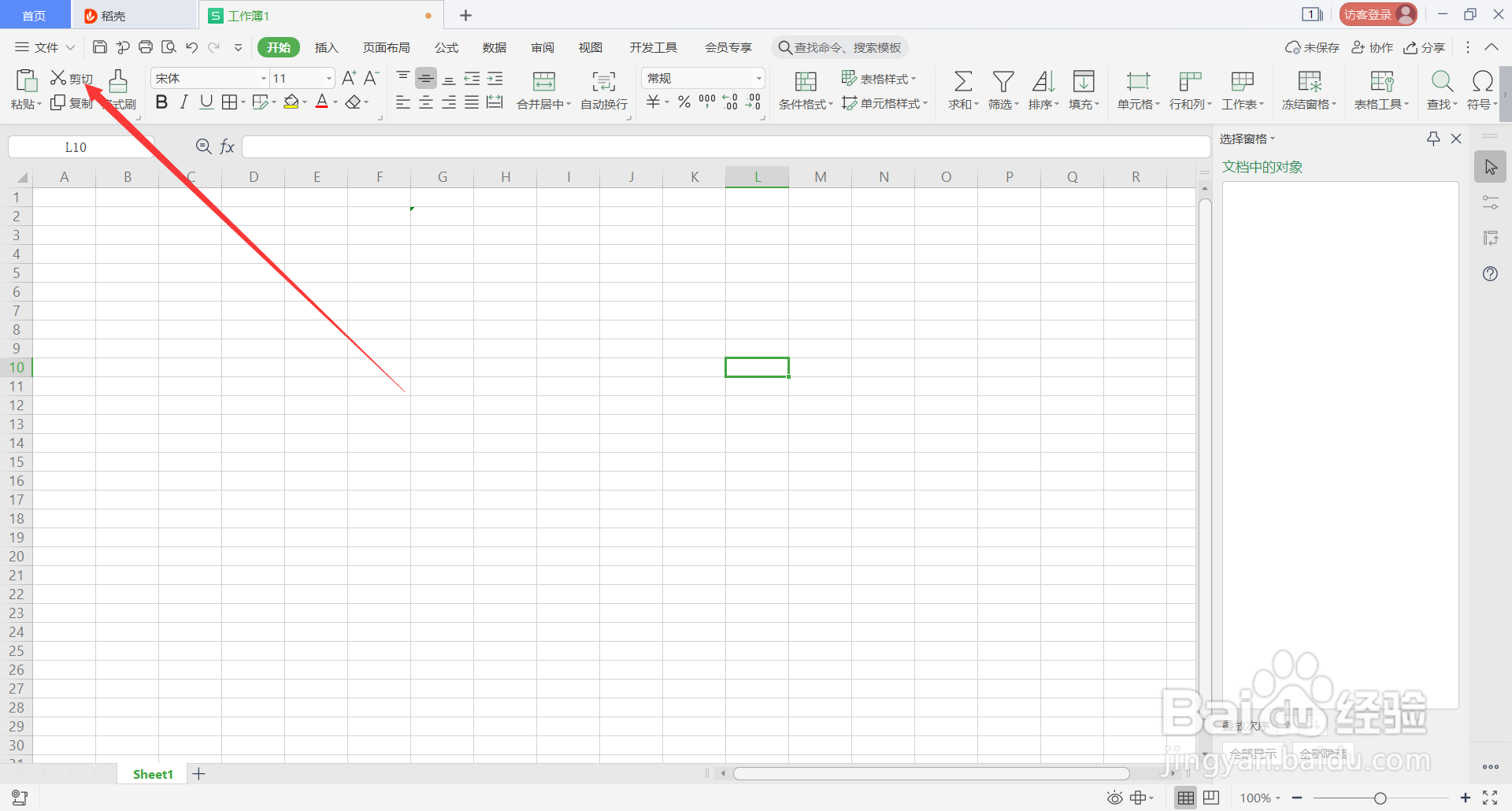Open the Print Preview icon
1512x811 pixels.
(169, 47)
